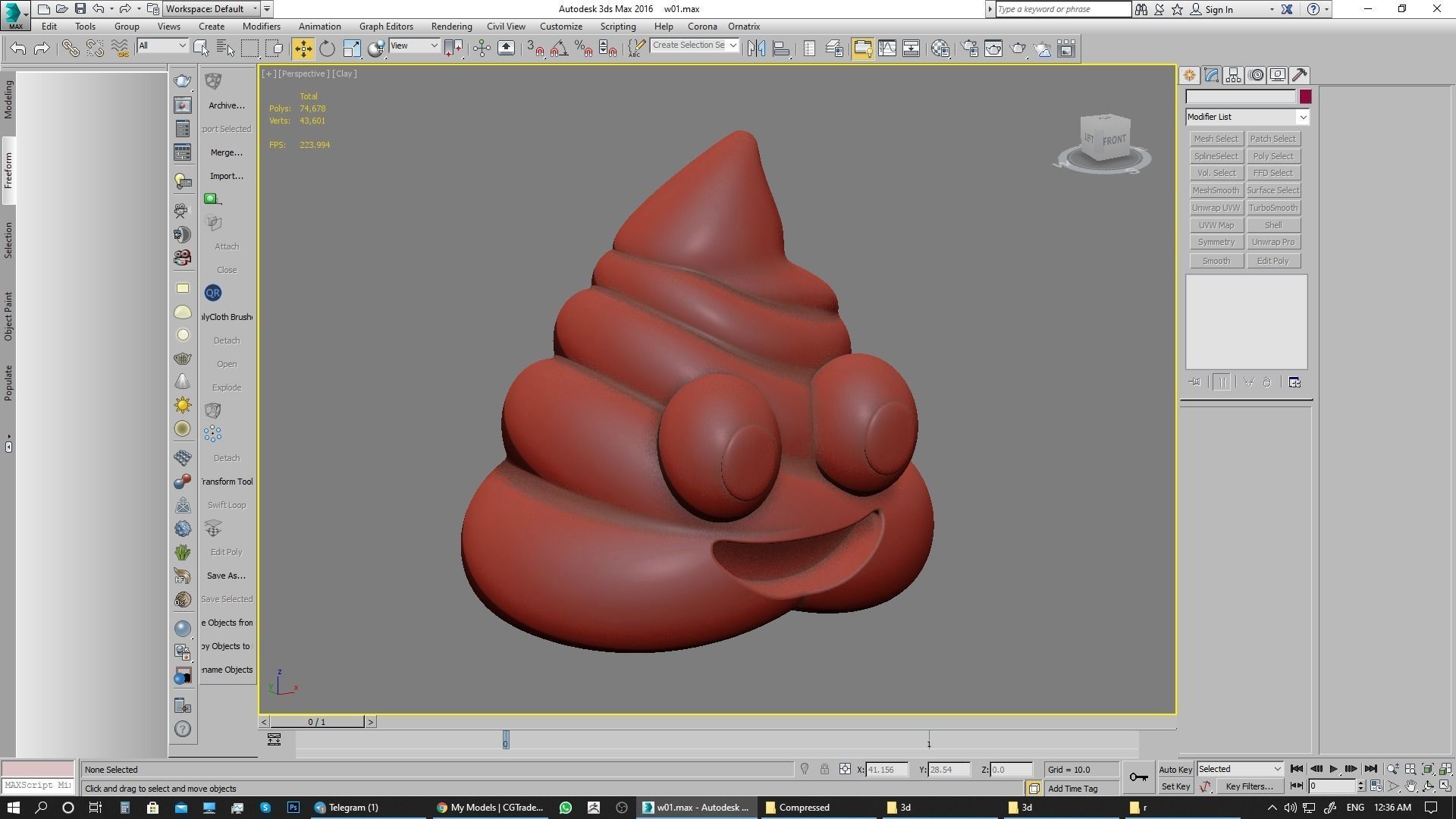Open the Graph Editors menu
This screenshot has height=819, width=1456.
tap(386, 27)
